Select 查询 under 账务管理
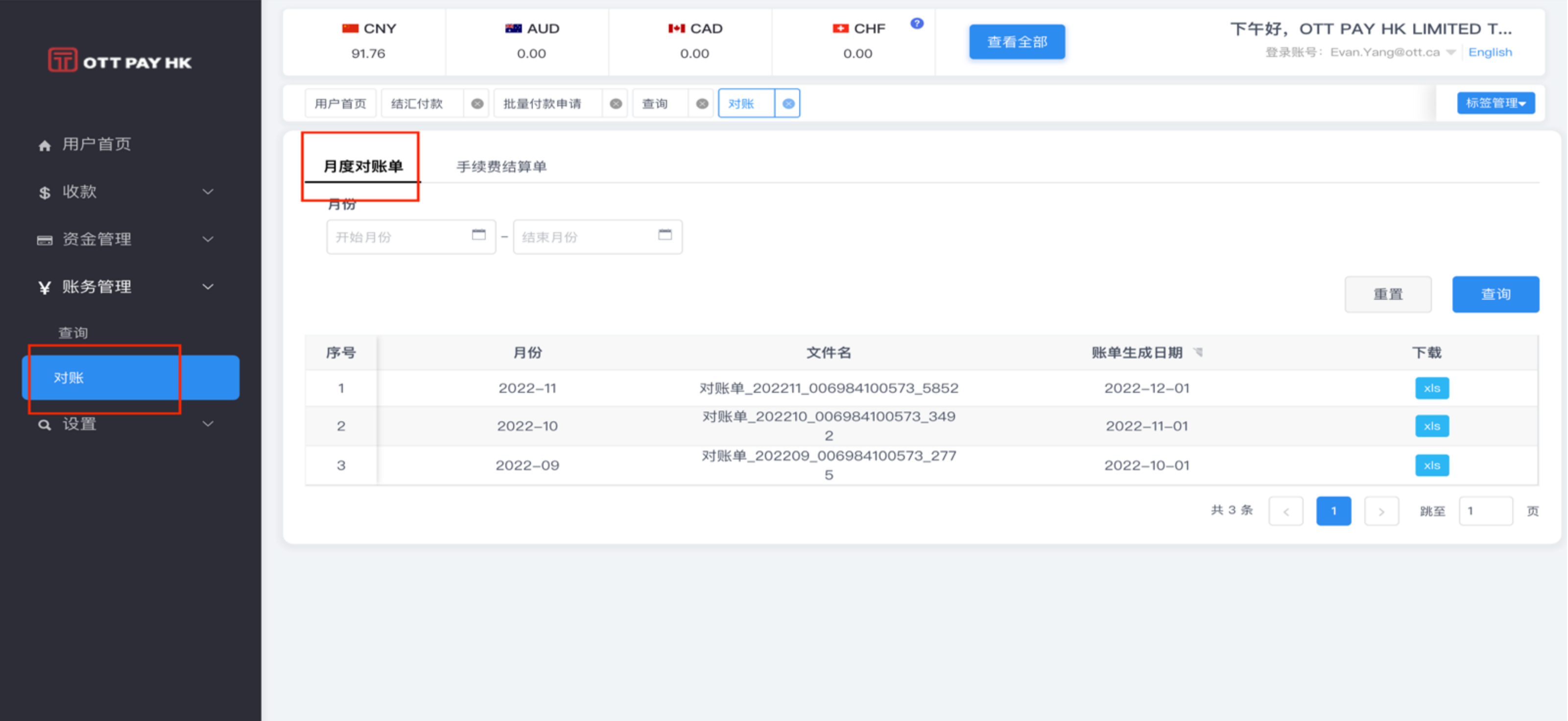Image resolution: width=1568 pixels, height=721 pixels. tap(73, 333)
